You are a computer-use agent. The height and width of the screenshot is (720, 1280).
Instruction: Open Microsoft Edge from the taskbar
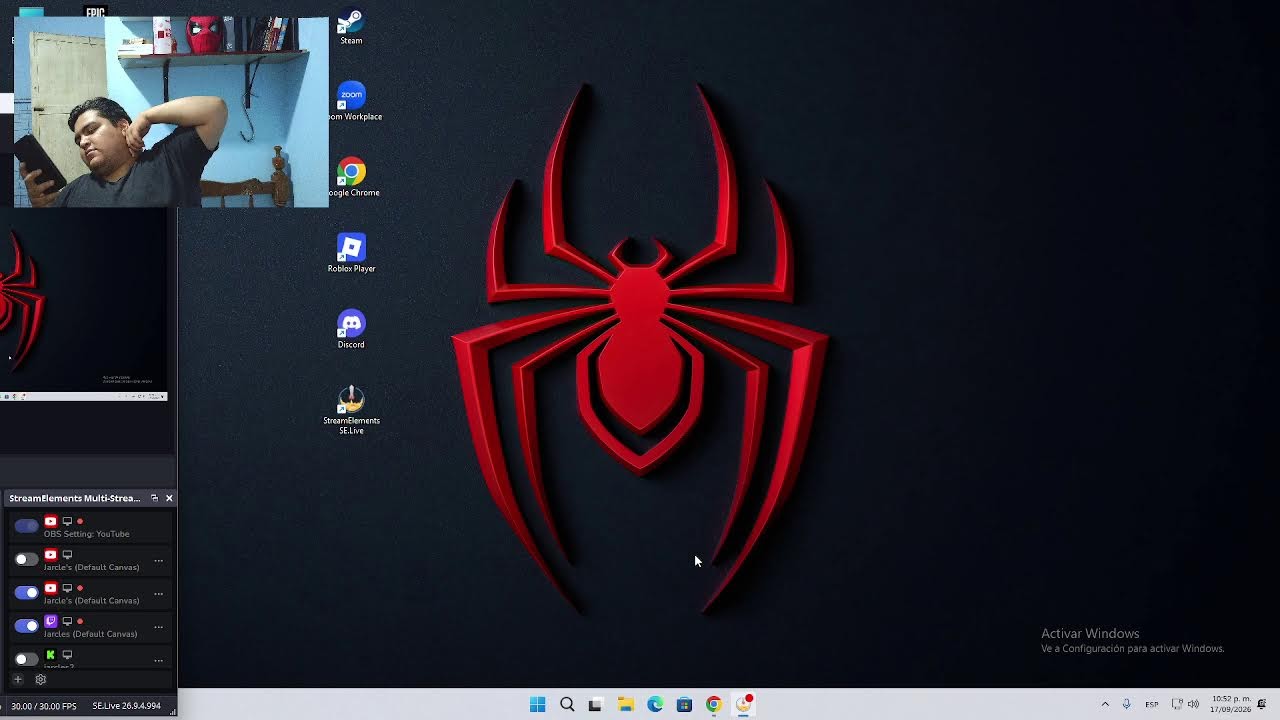tap(655, 705)
